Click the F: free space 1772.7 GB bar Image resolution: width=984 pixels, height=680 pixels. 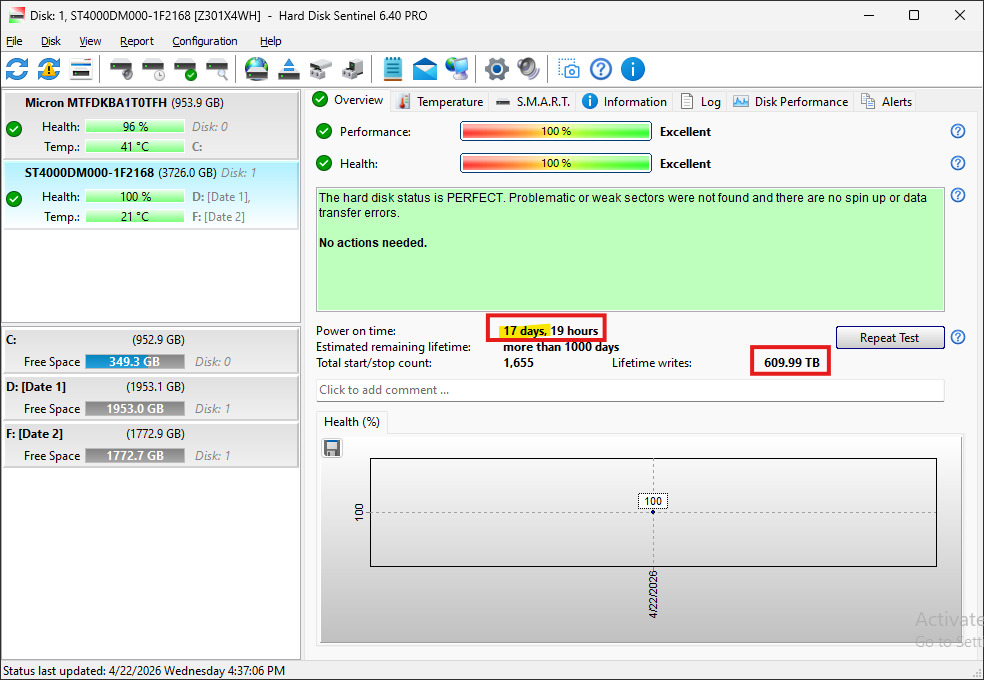point(135,456)
